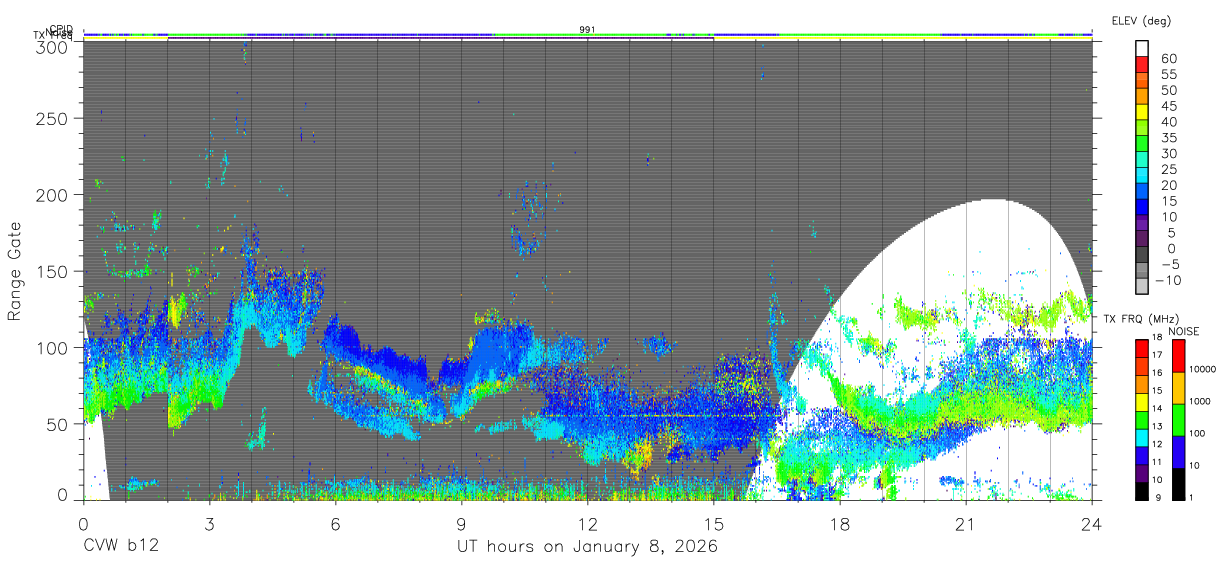
Task: Click the "100" range gate tick label
Action: 53,347
